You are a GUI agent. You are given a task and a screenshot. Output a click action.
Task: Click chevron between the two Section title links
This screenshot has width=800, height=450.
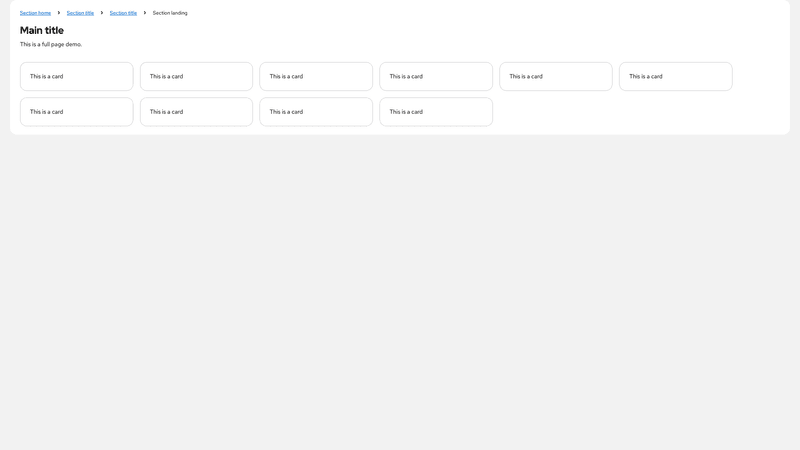tap(102, 13)
